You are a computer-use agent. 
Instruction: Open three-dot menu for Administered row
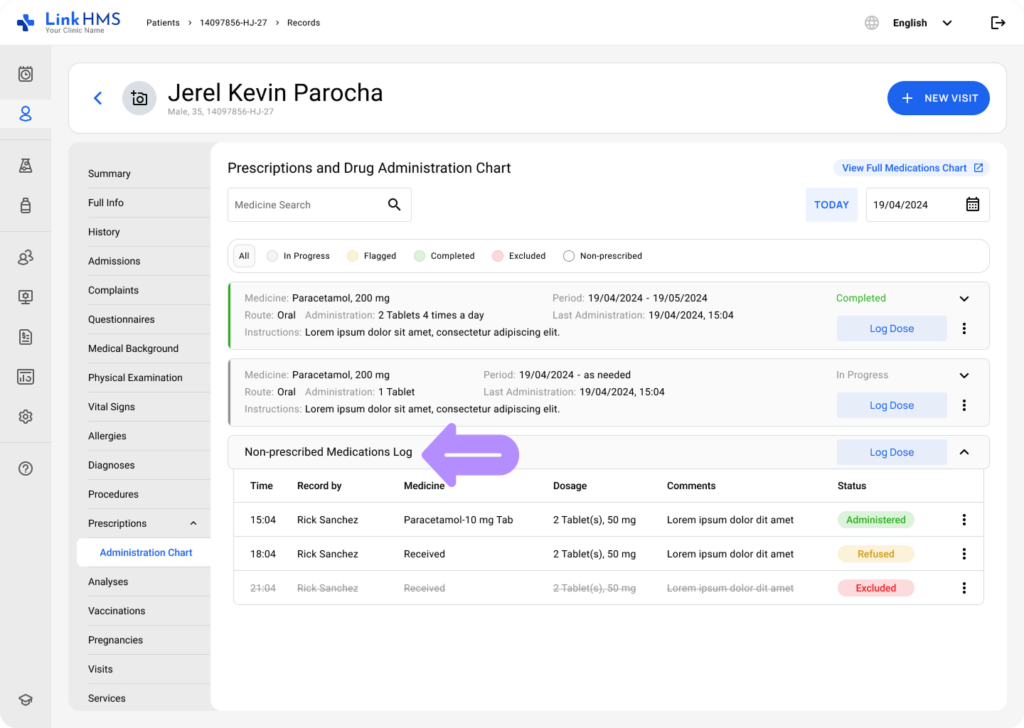click(x=964, y=520)
